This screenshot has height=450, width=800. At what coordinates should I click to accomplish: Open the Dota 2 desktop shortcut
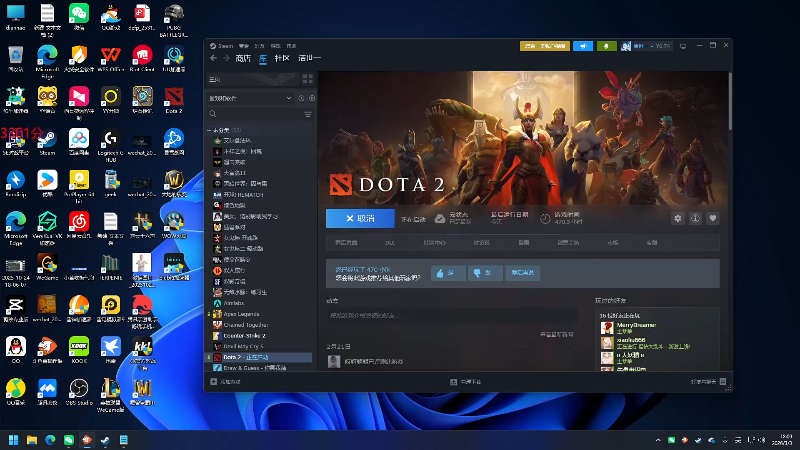point(174,100)
